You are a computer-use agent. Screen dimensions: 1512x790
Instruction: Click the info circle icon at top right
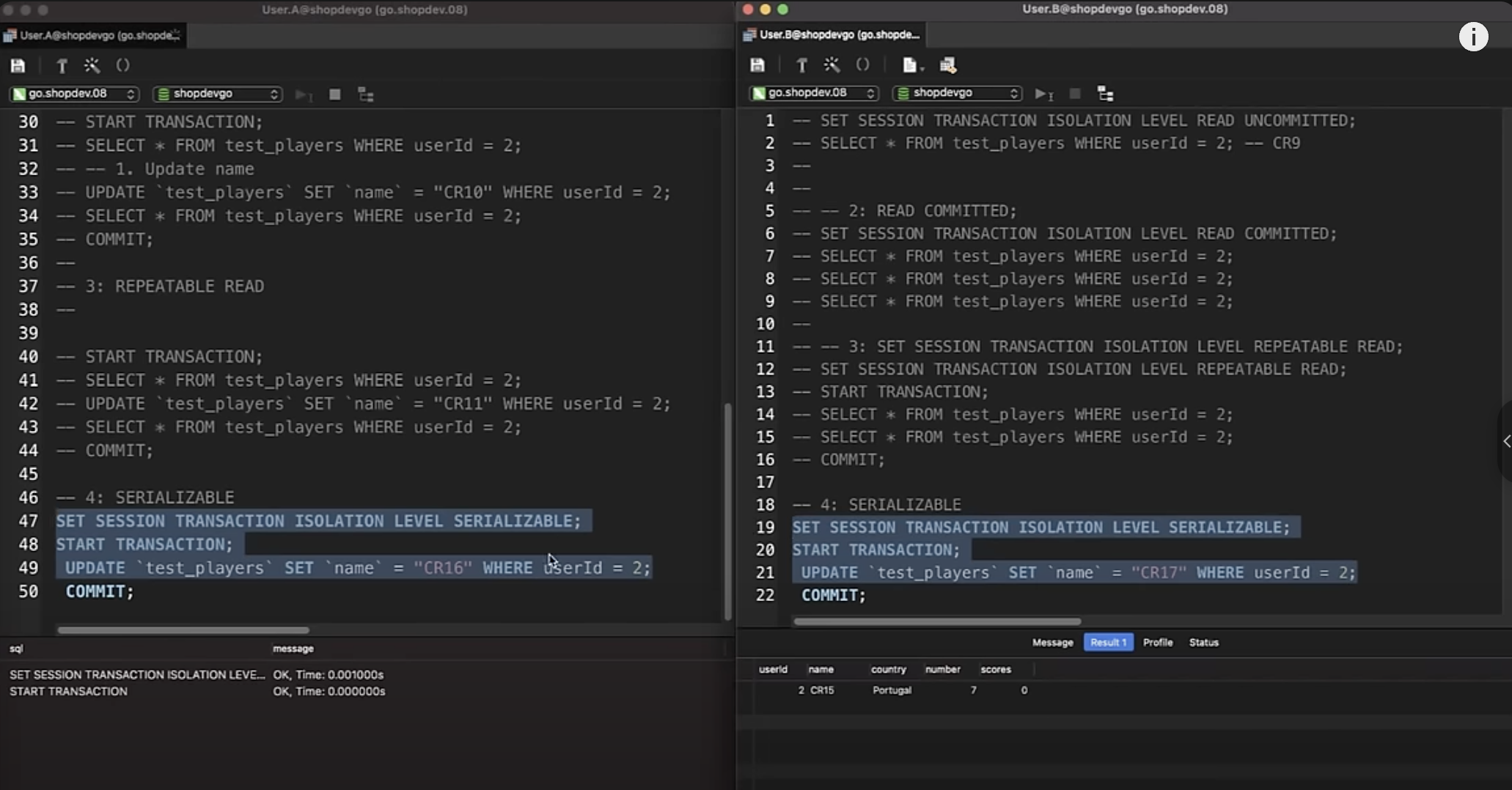coord(1473,37)
